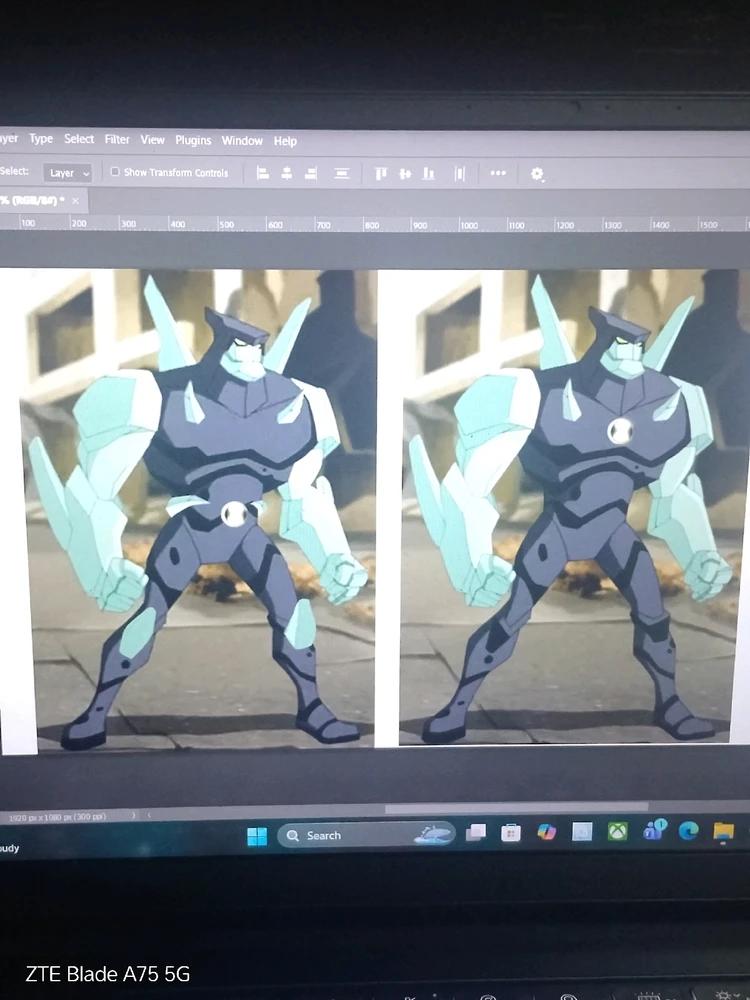
Task: Open the Xbox app from the taskbar
Action: [617, 831]
